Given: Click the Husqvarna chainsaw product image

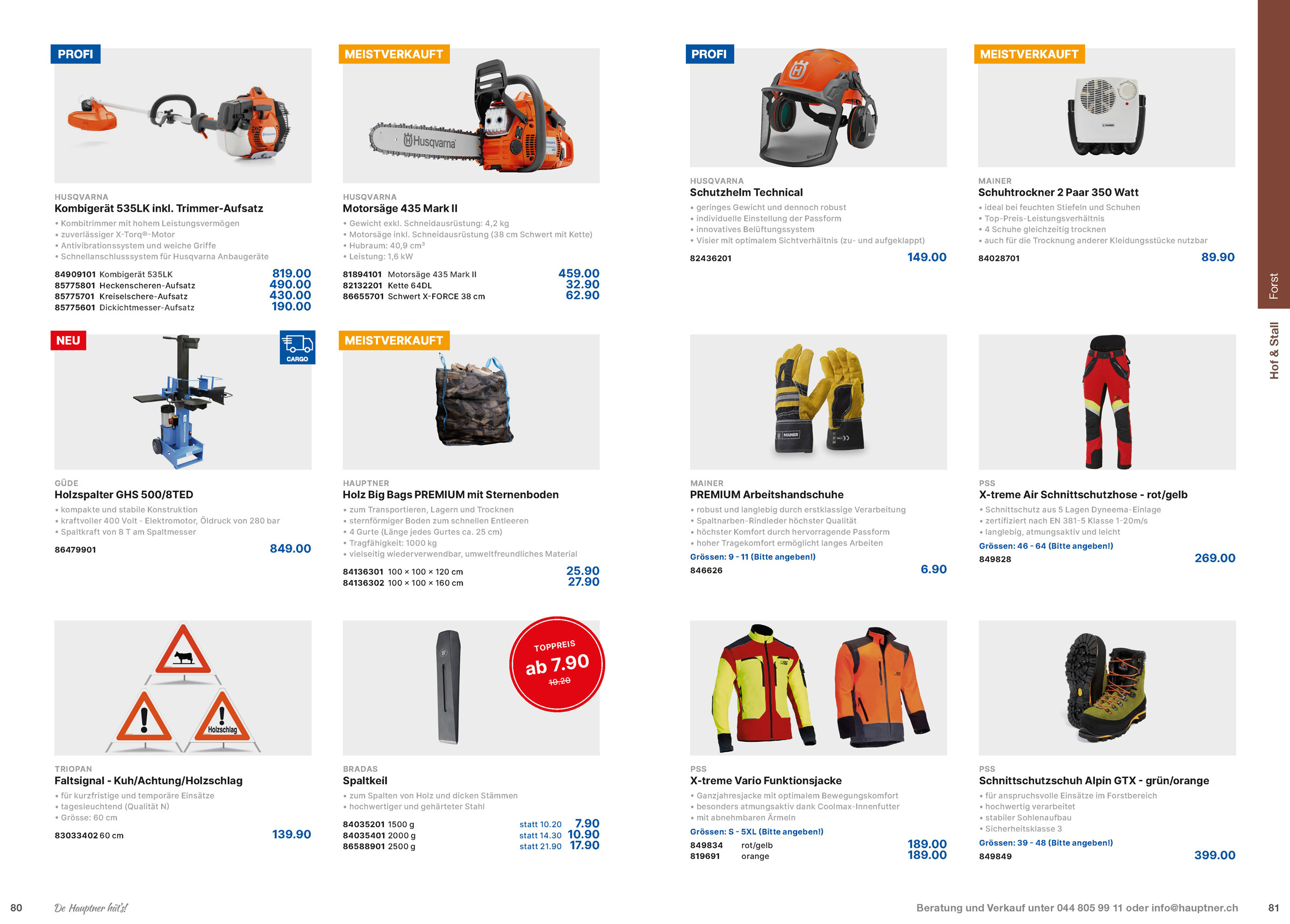Looking at the screenshot, I should click(x=471, y=116).
